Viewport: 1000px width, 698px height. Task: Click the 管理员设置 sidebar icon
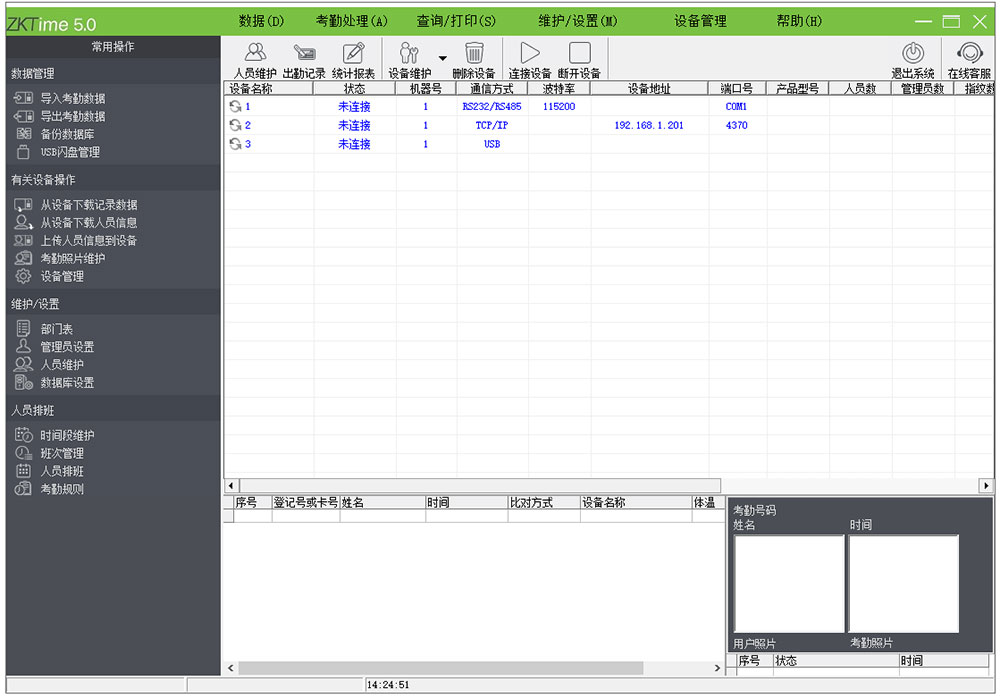[x=24, y=346]
